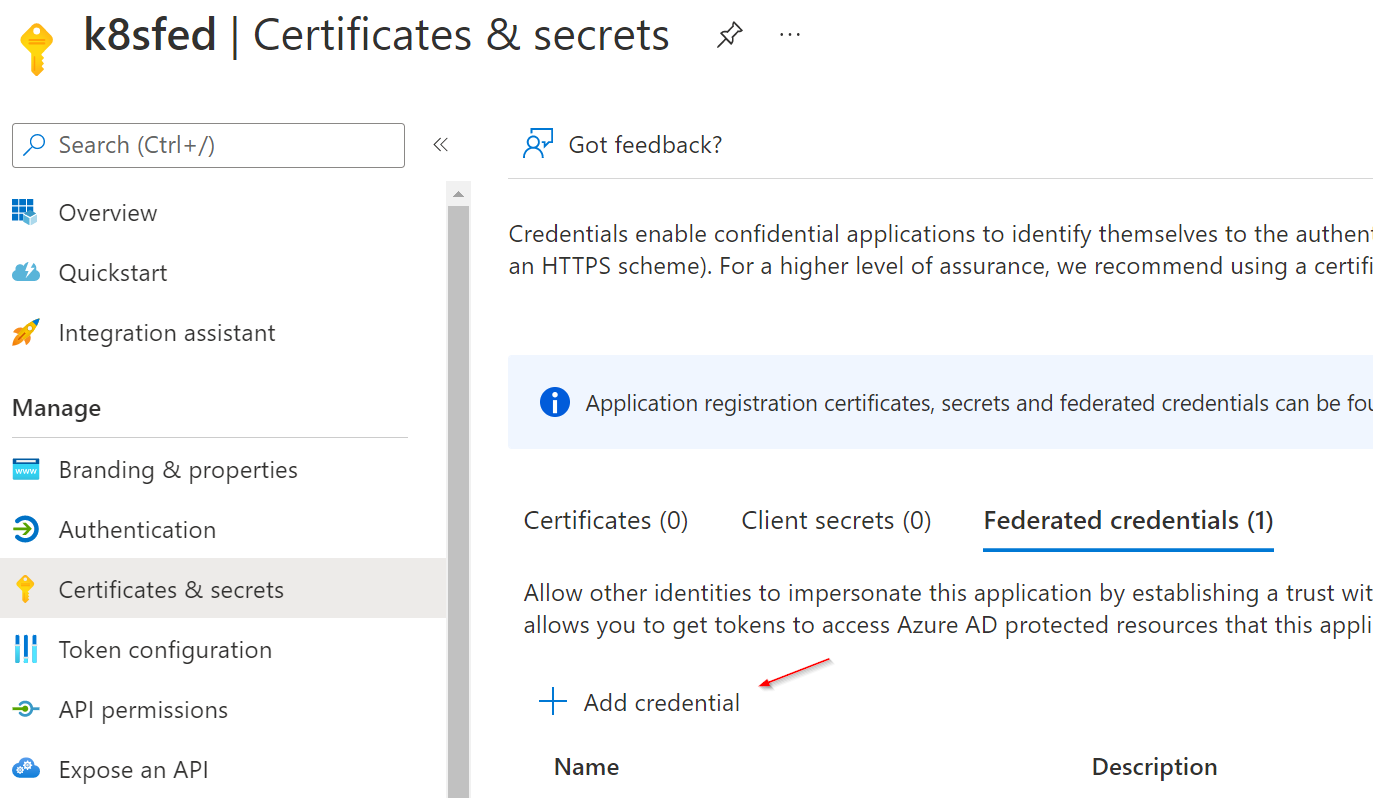The image size is (1373, 798).
Task: Click the Quickstart cloud icon
Action: tap(25, 272)
